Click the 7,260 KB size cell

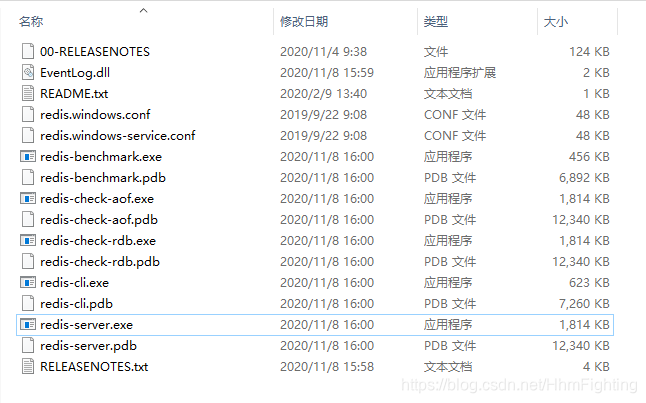pyautogui.click(x=584, y=304)
